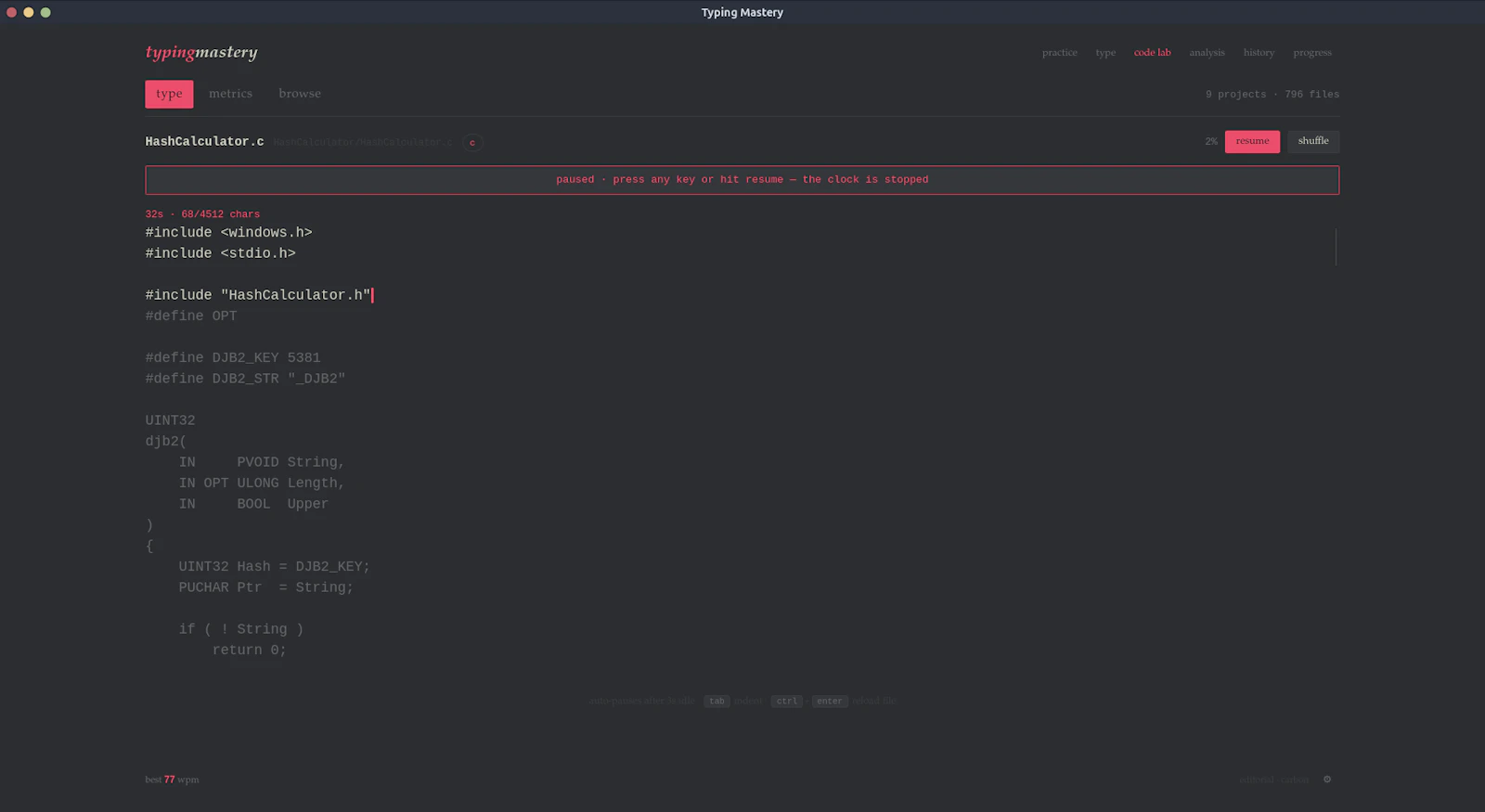Click the tab key hint
This screenshot has width=1485, height=812.
(717, 702)
